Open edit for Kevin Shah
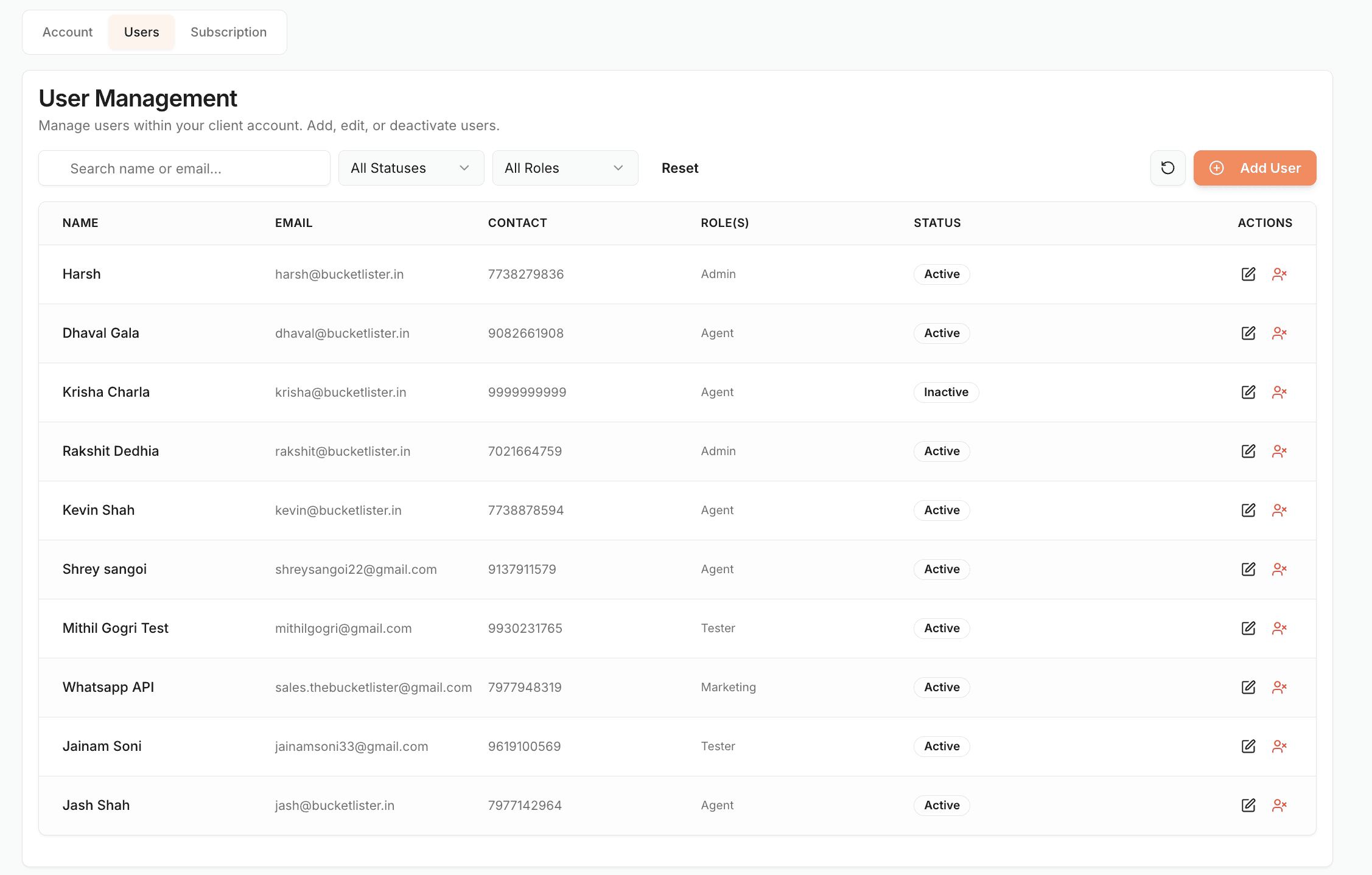The image size is (1372, 875). coord(1248,510)
